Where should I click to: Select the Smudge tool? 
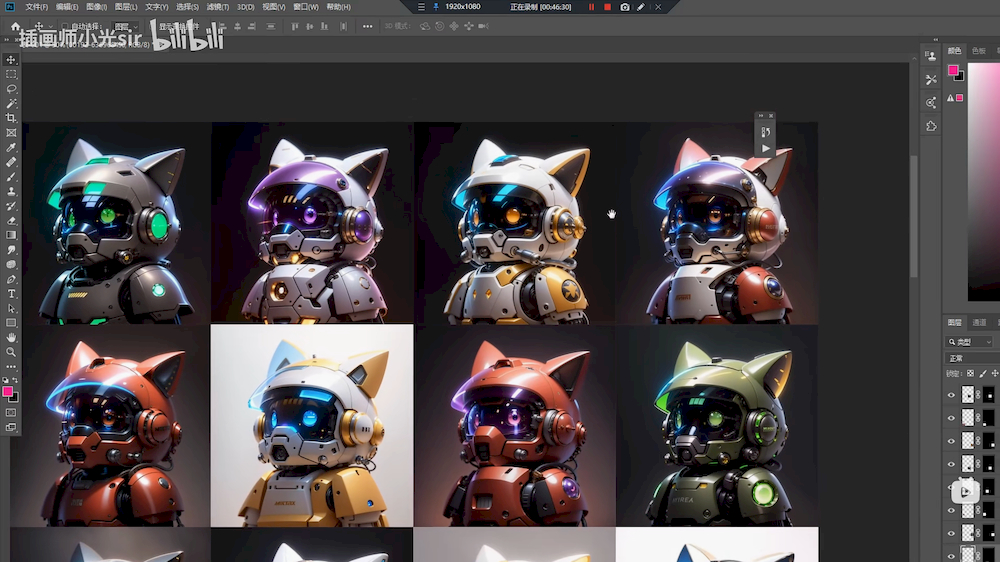click(x=11, y=250)
